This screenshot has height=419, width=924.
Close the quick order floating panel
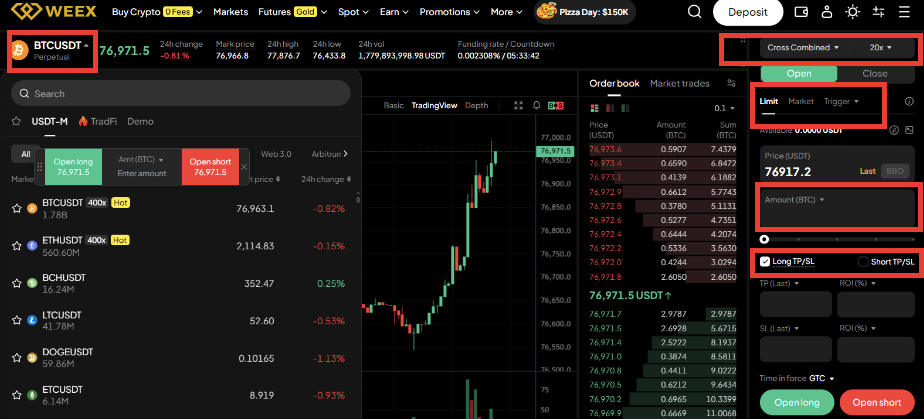[x=244, y=167]
